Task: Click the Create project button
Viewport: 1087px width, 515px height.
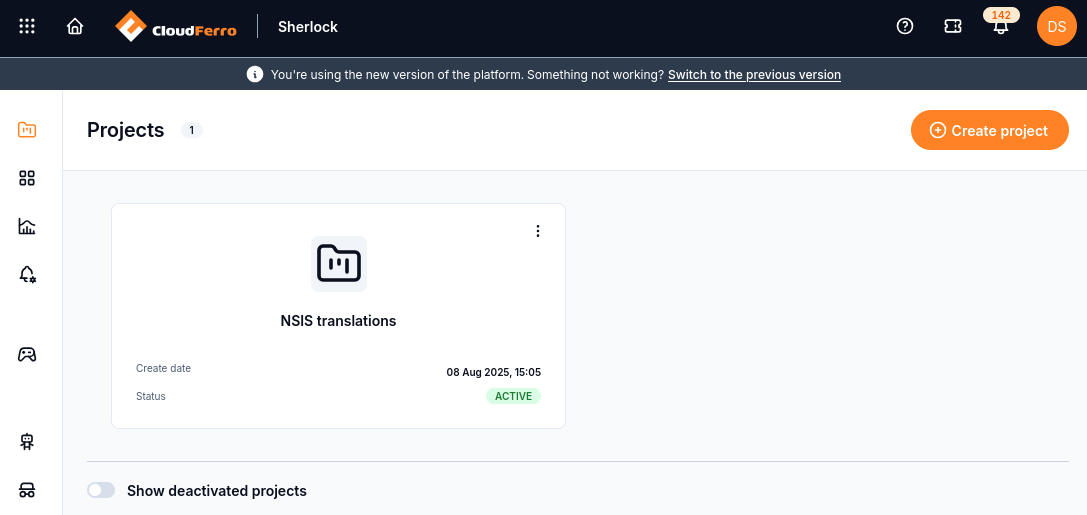Action: (x=989, y=130)
